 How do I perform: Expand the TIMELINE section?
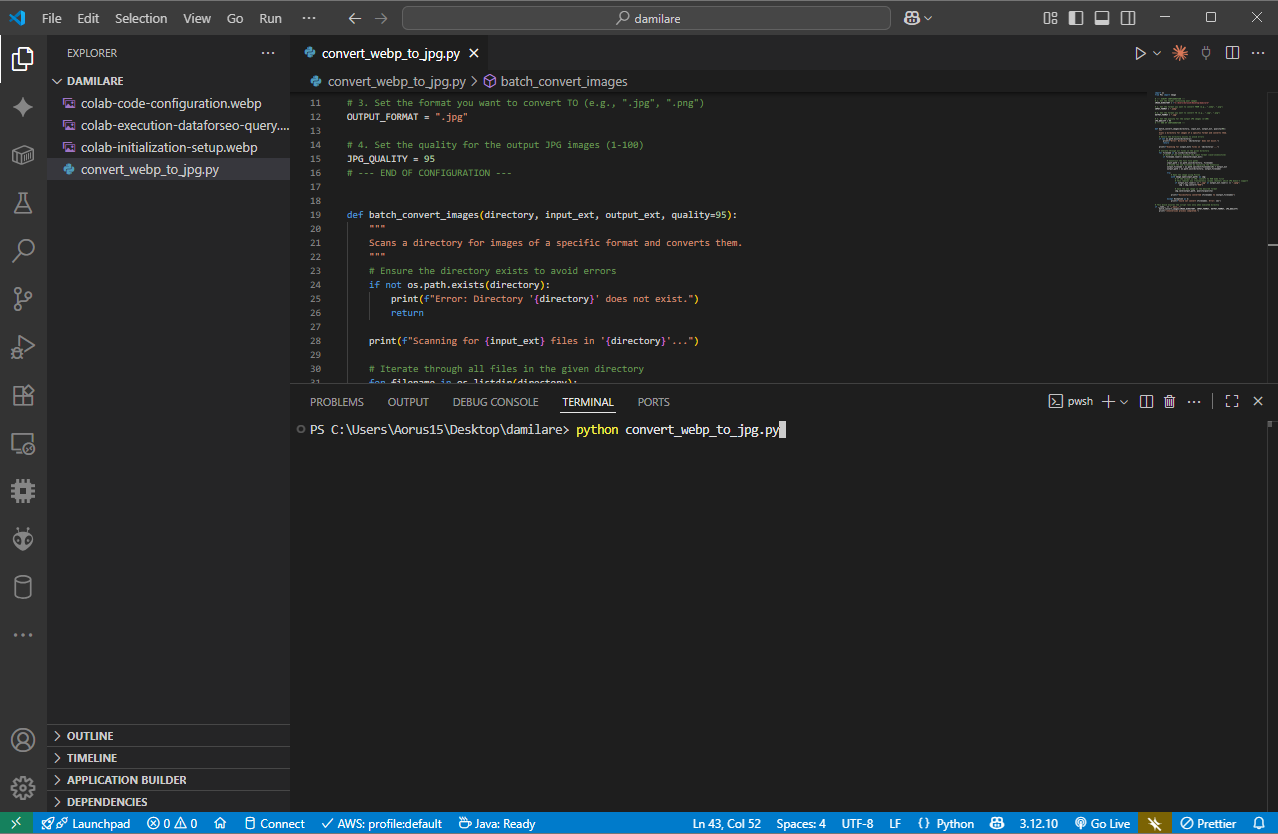point(92,758)
